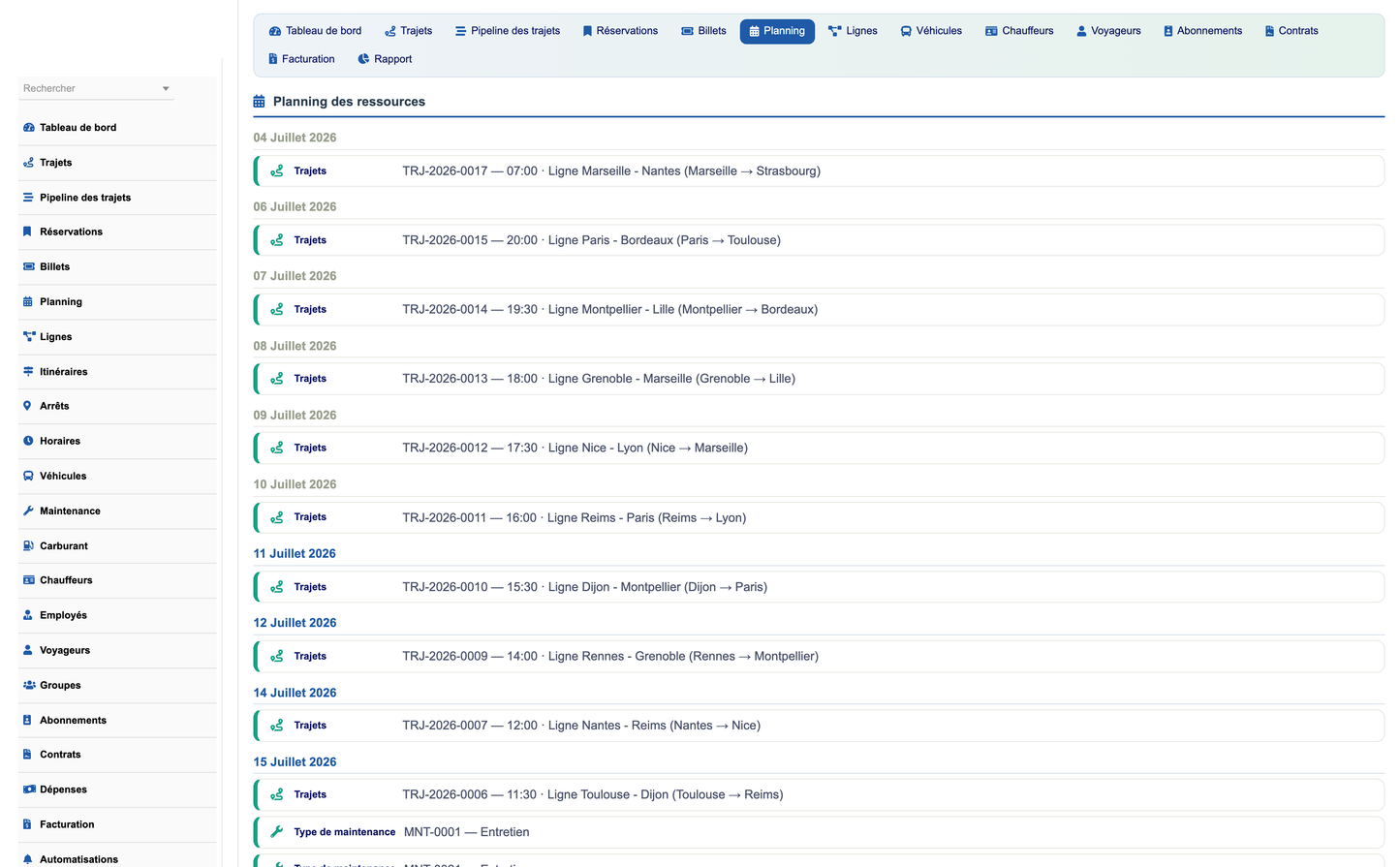Open the Billets top tab
The image size is (1400, 867).
704,31
